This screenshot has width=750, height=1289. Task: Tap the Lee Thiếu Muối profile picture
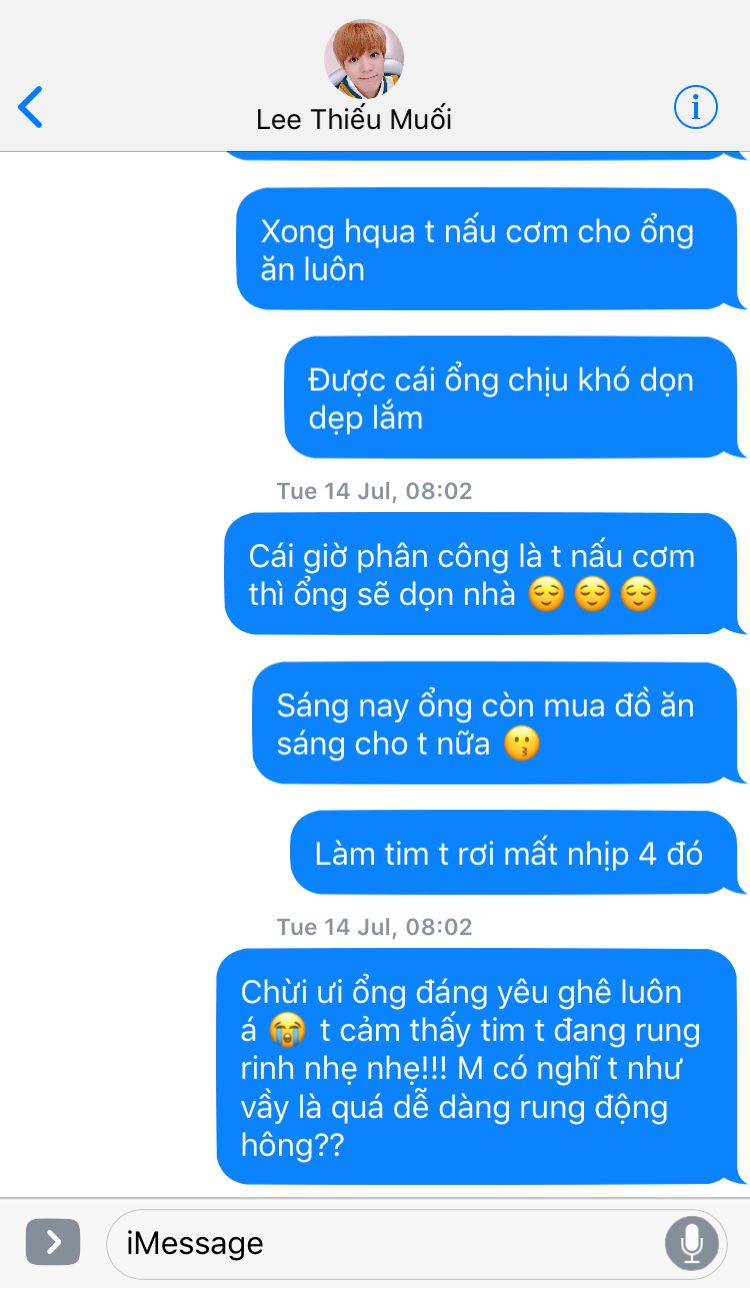click(x=364, y=58)
